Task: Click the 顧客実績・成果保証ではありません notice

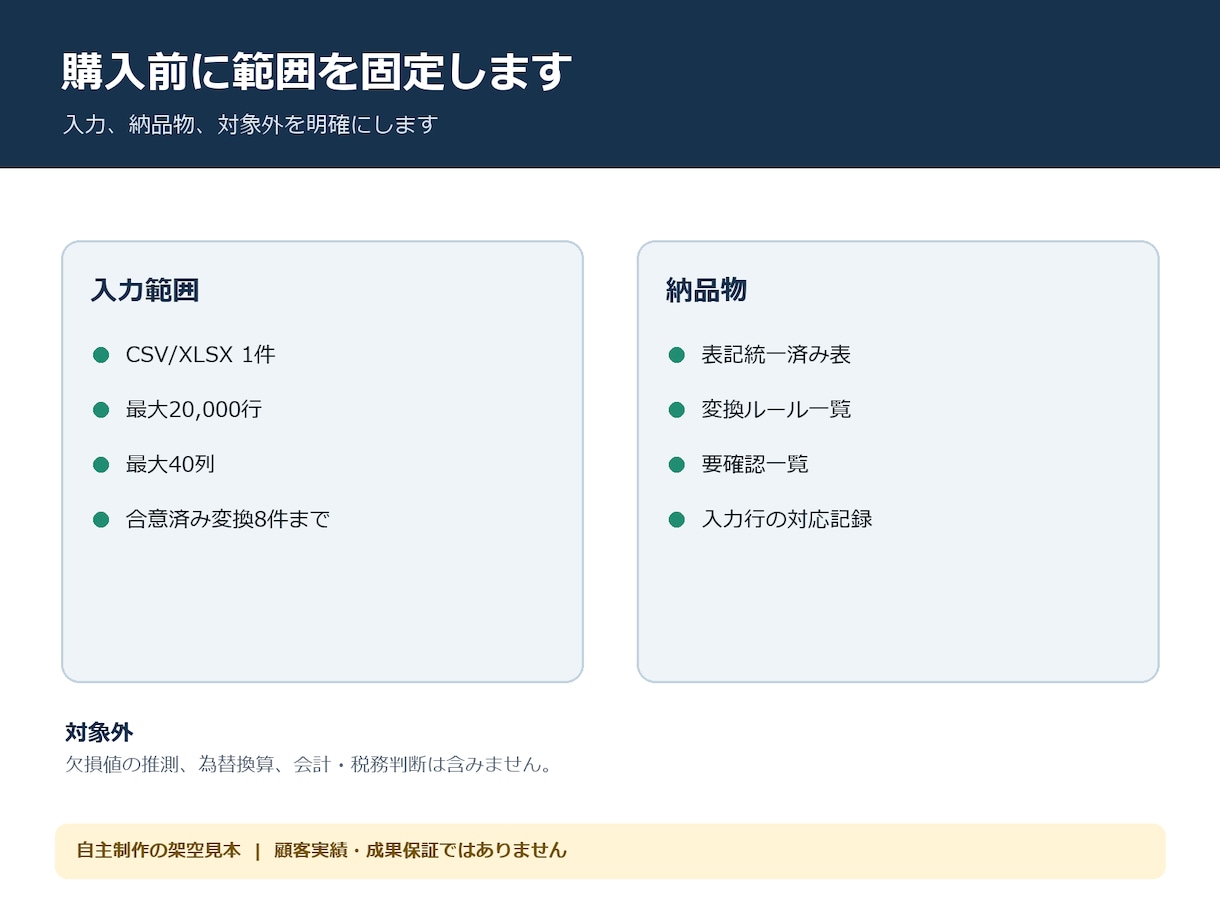Action: (x=421, y=851)
